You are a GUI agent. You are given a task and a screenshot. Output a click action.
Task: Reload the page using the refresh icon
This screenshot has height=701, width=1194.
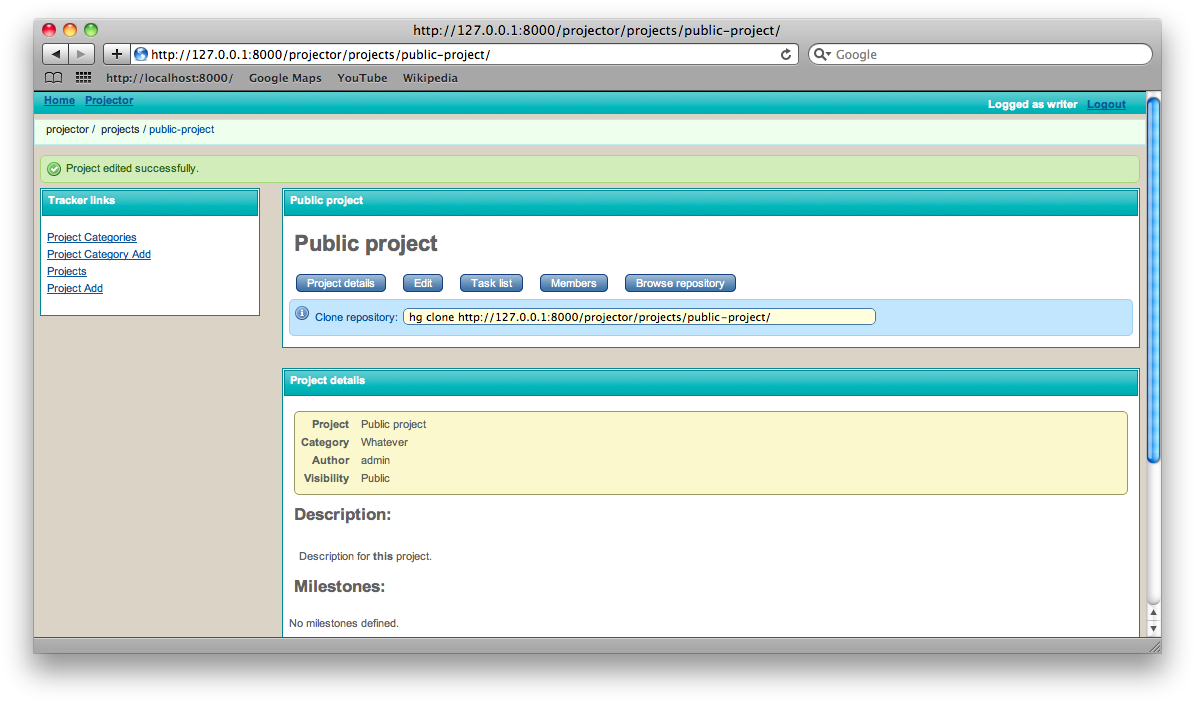786,54
